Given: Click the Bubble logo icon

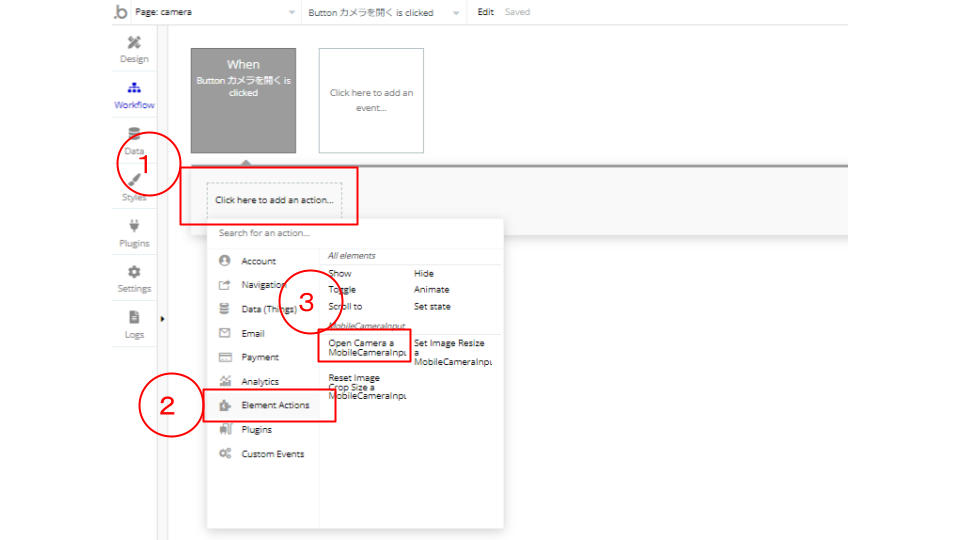Looking at the screenshot, I should 121,12.
